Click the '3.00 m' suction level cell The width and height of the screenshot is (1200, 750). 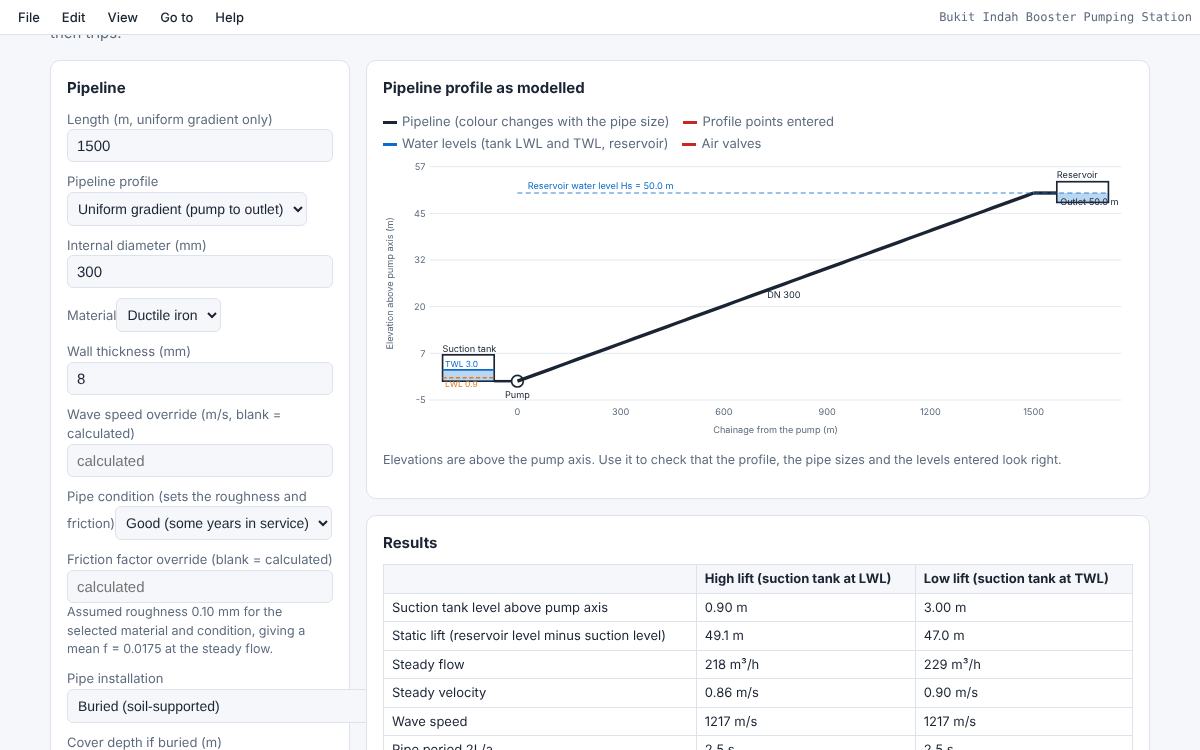tap(1024, 607)
